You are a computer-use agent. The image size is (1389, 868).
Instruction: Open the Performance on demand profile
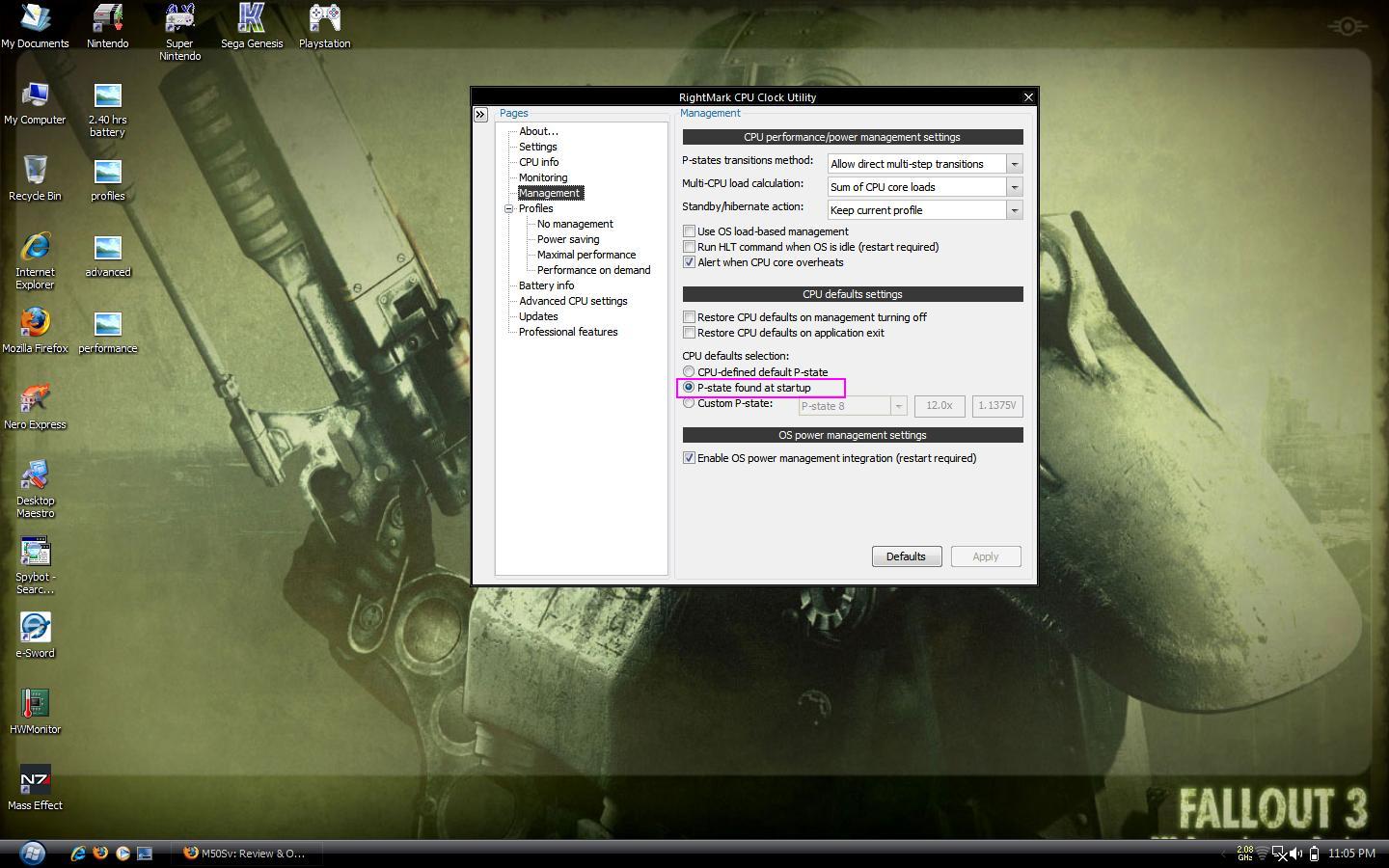[593, 270]
